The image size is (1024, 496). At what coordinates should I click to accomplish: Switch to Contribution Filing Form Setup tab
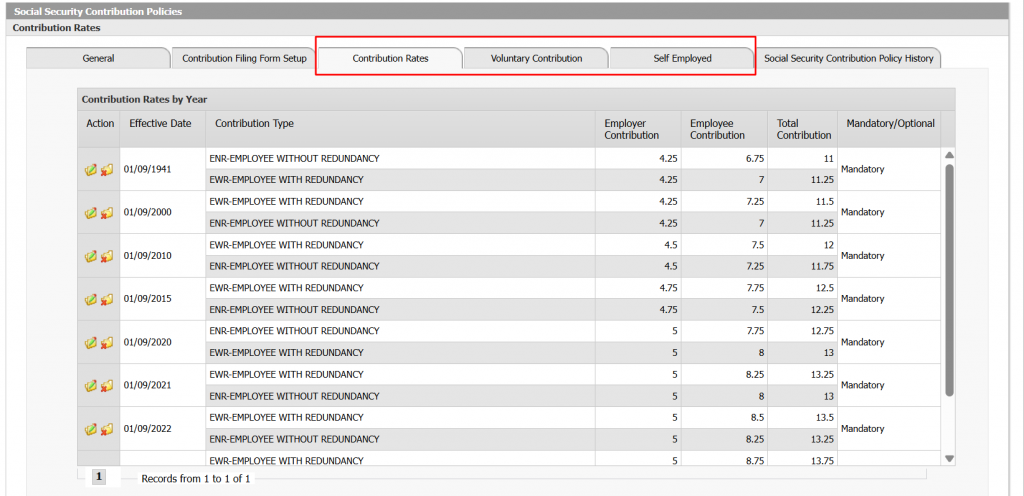coord(244,58)
